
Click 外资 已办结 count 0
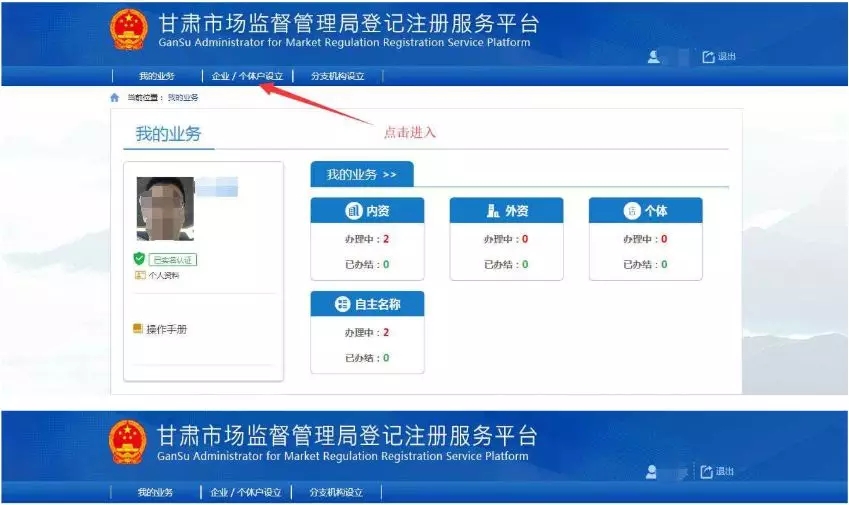click(x=525, y=264)
